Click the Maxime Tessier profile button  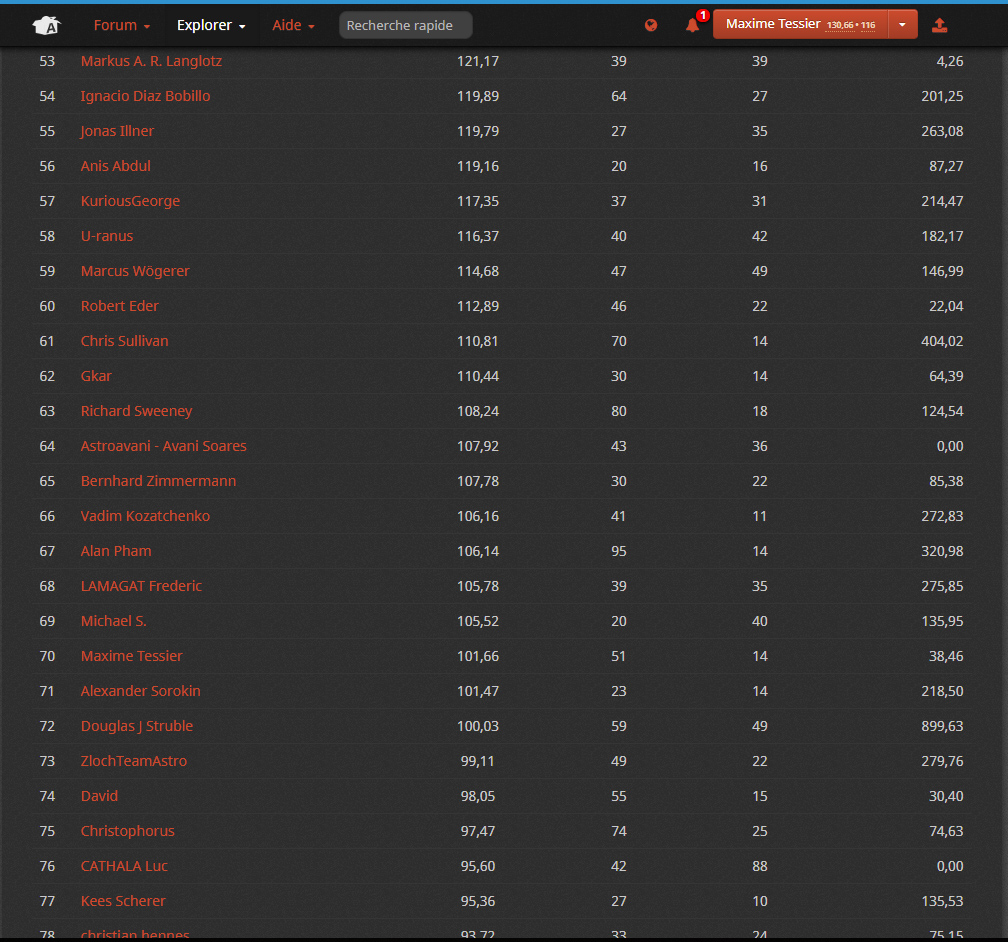(800, 24)
